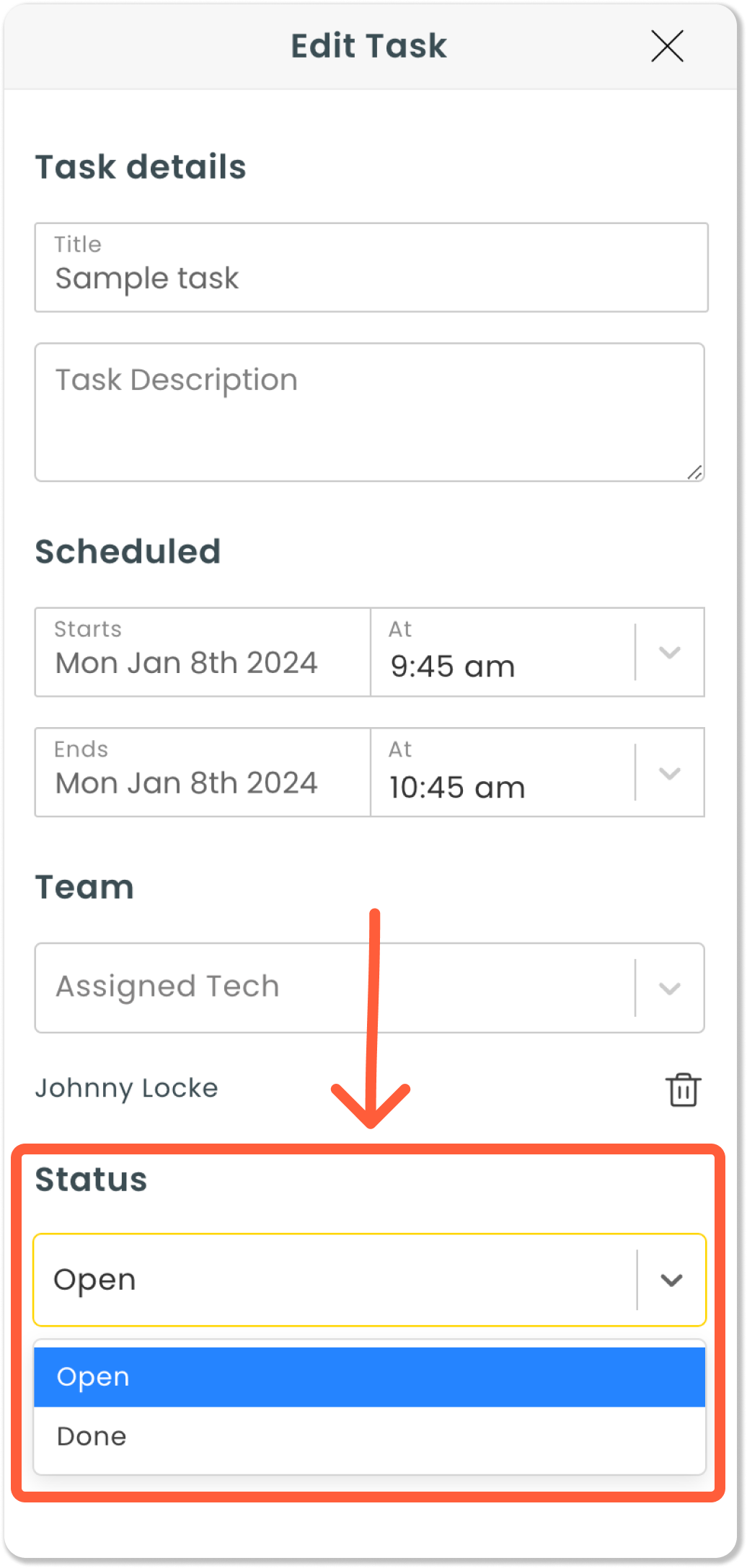Select Johnny Locke team member
The height and width of the screenshot is (1568, 747).
click(x=127, y=1089)
